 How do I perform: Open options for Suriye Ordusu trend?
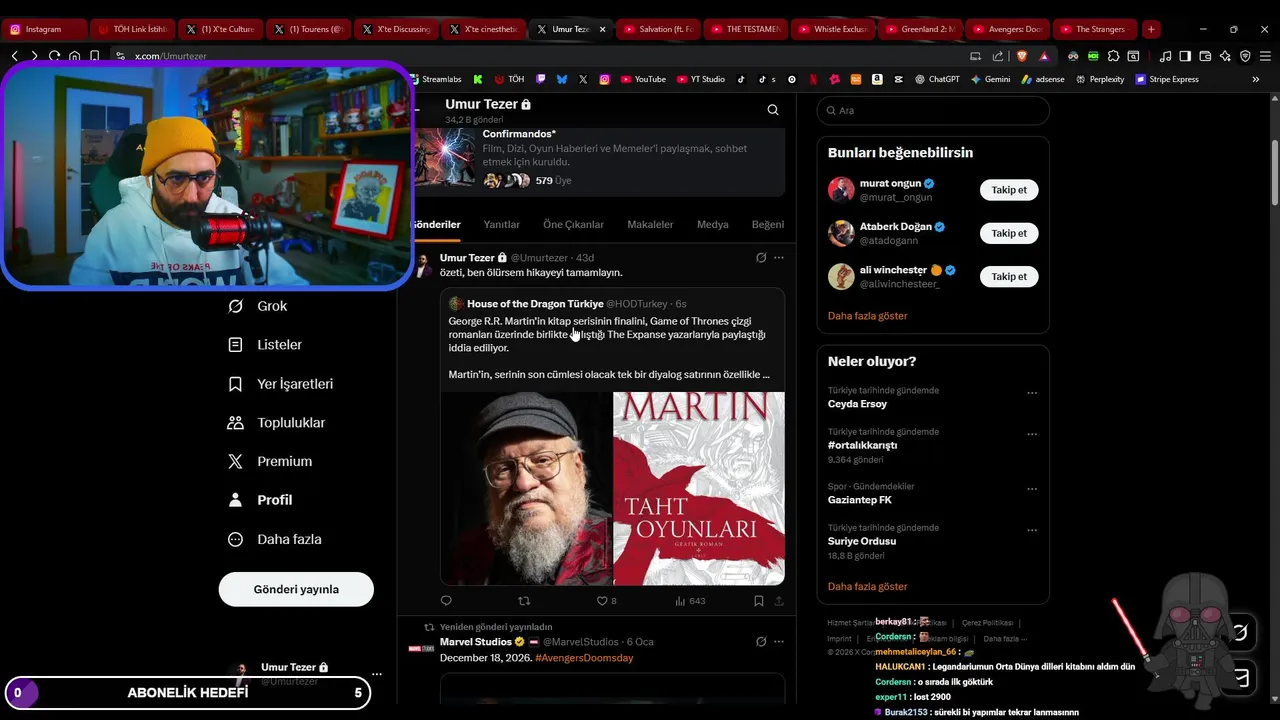coord(1032,530)
